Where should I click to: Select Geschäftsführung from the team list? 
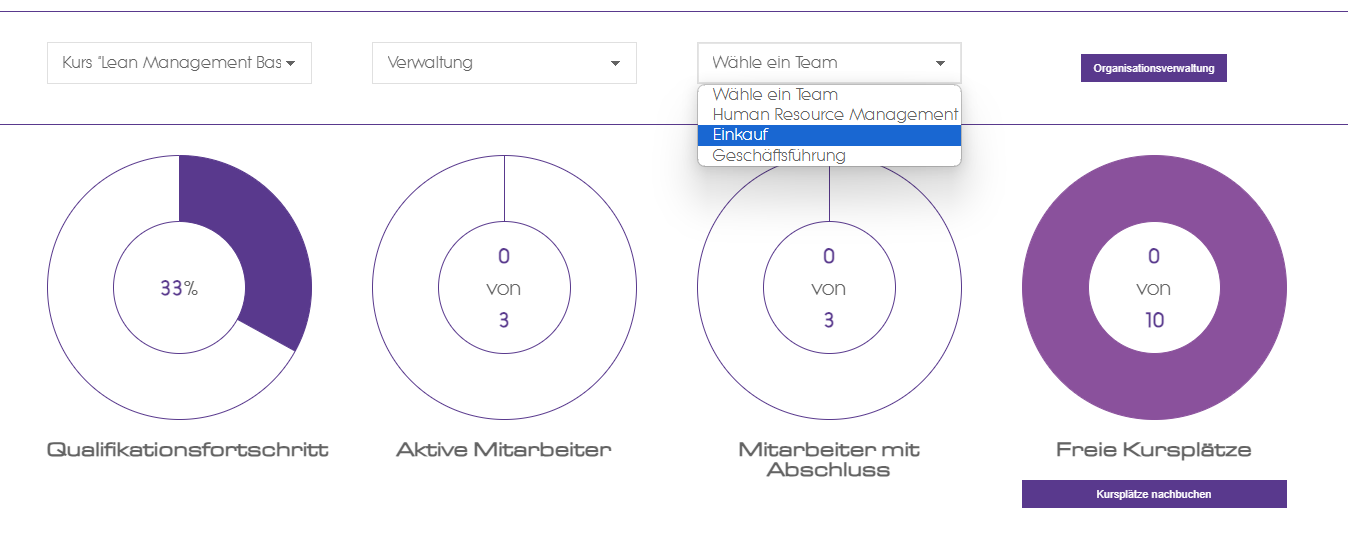pyautogui.click(x=779, y=156)
